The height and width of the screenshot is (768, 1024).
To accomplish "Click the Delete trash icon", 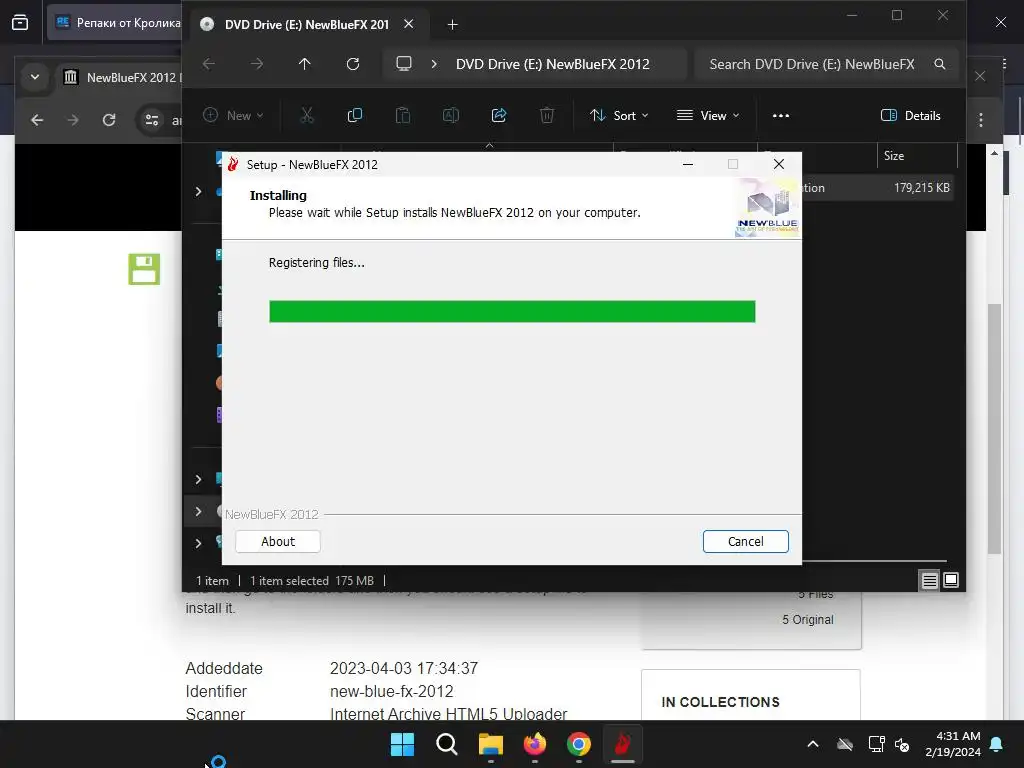I will [x=547, y=116].
